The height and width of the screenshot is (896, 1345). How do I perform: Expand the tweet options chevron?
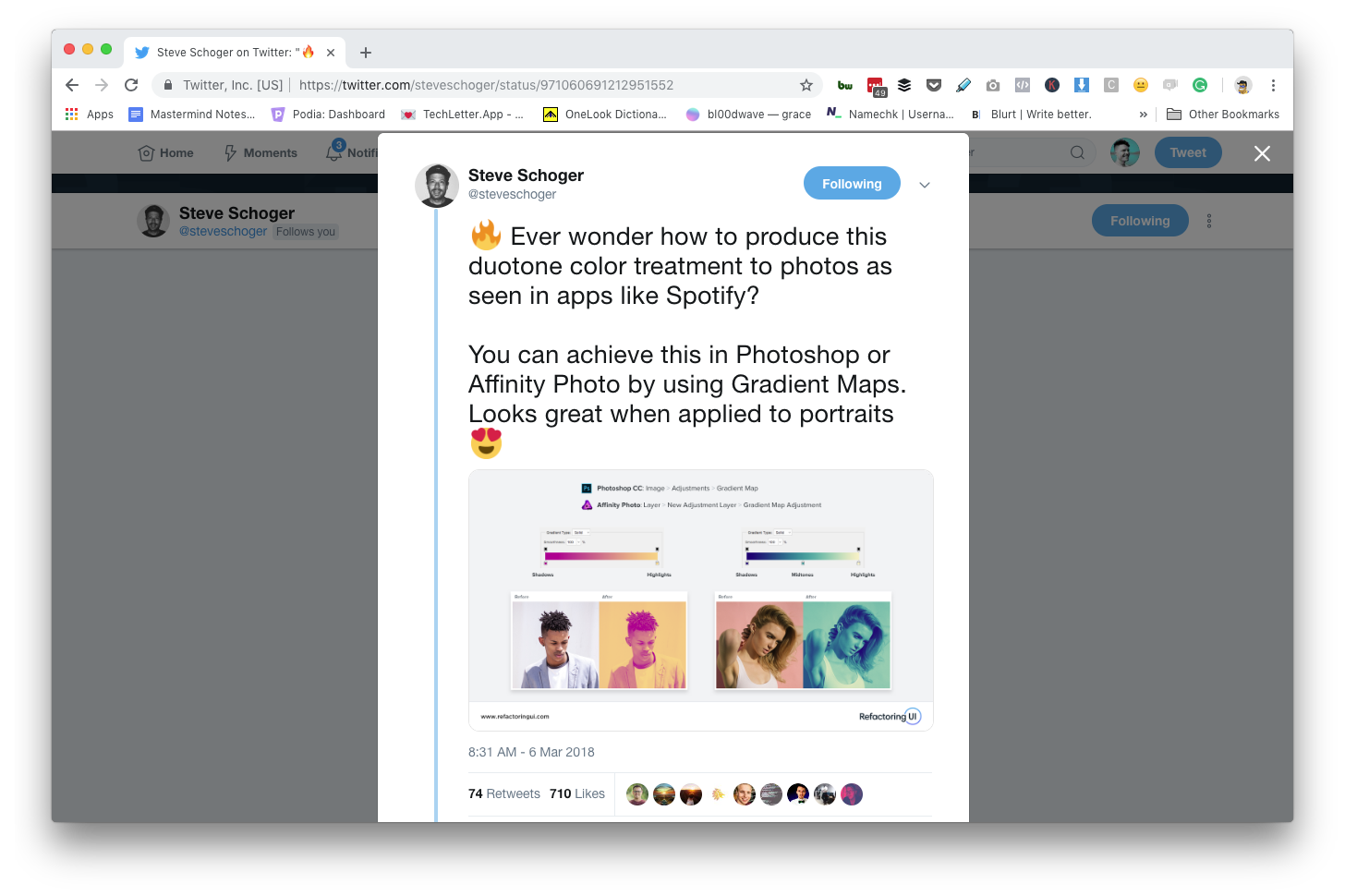[925, 185]
